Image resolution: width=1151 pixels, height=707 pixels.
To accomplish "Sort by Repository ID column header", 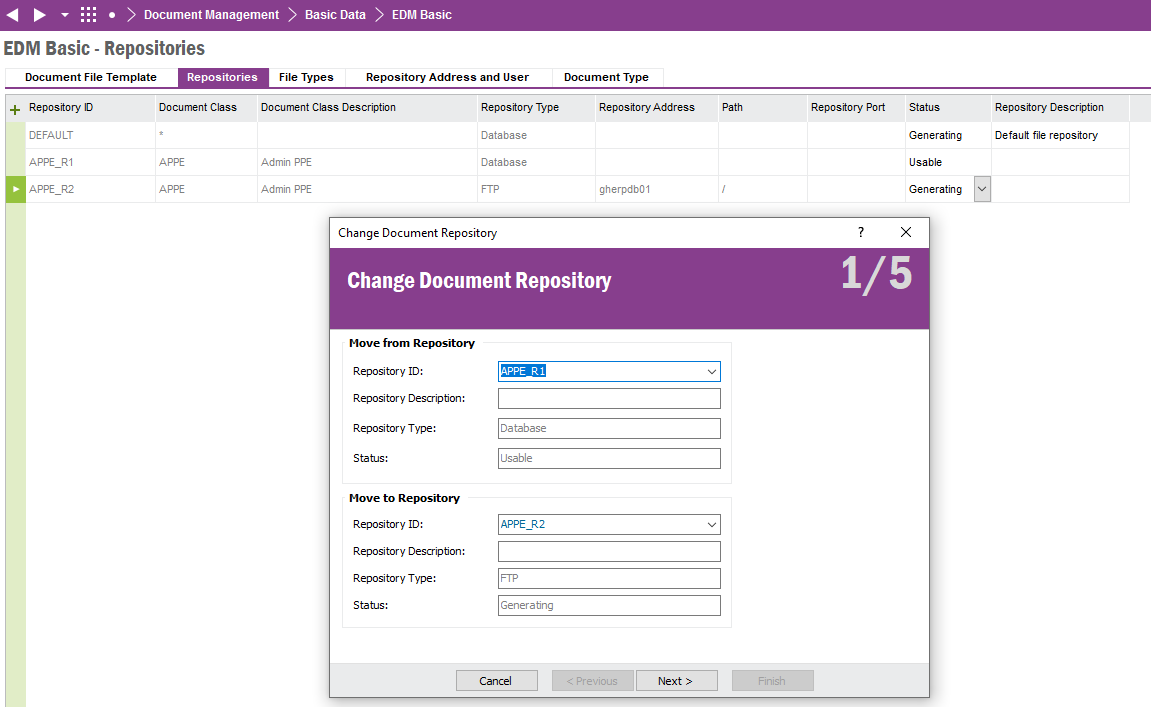I will (x=90, y=107).
